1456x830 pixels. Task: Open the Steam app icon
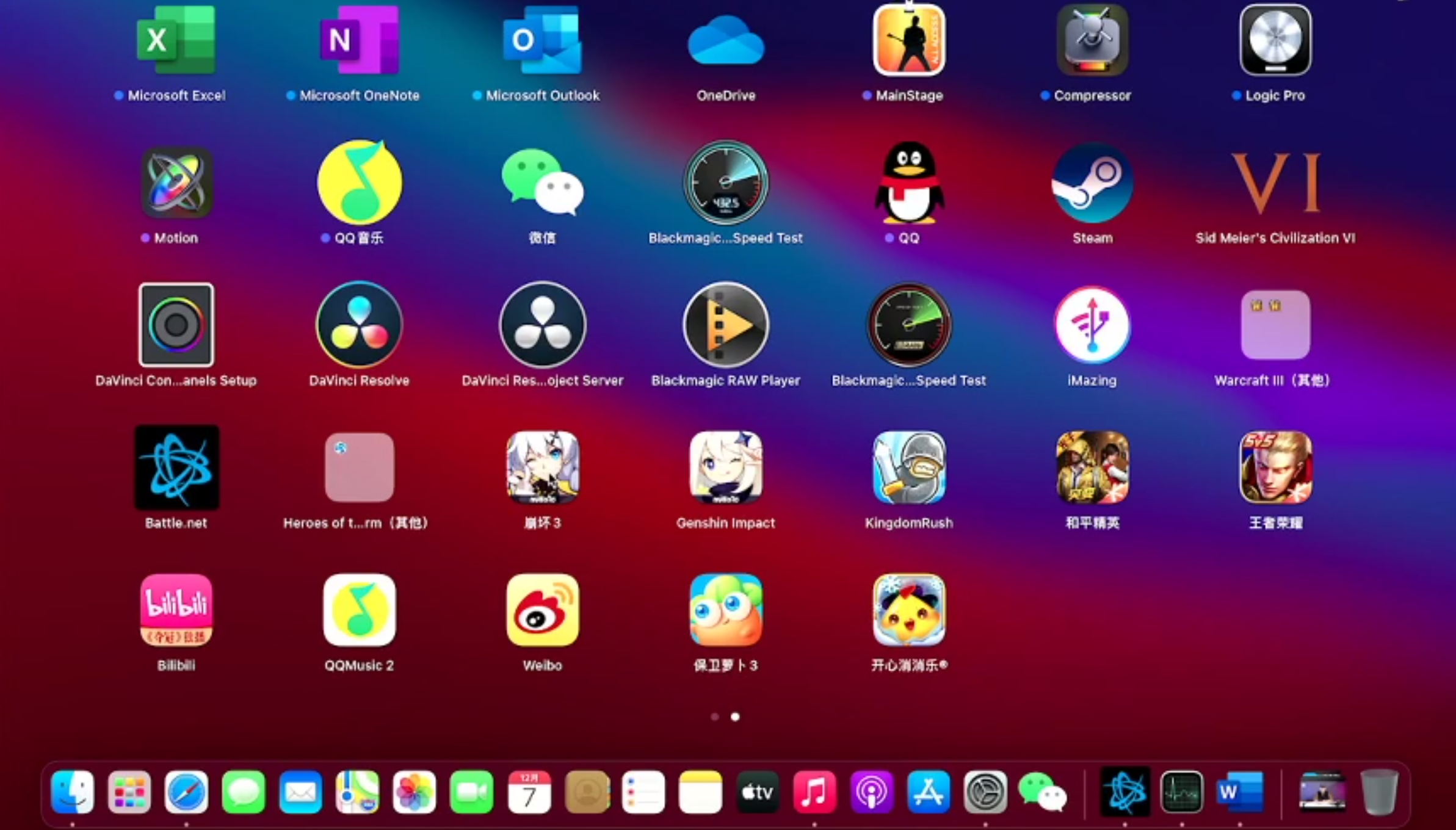[1092, 182]
